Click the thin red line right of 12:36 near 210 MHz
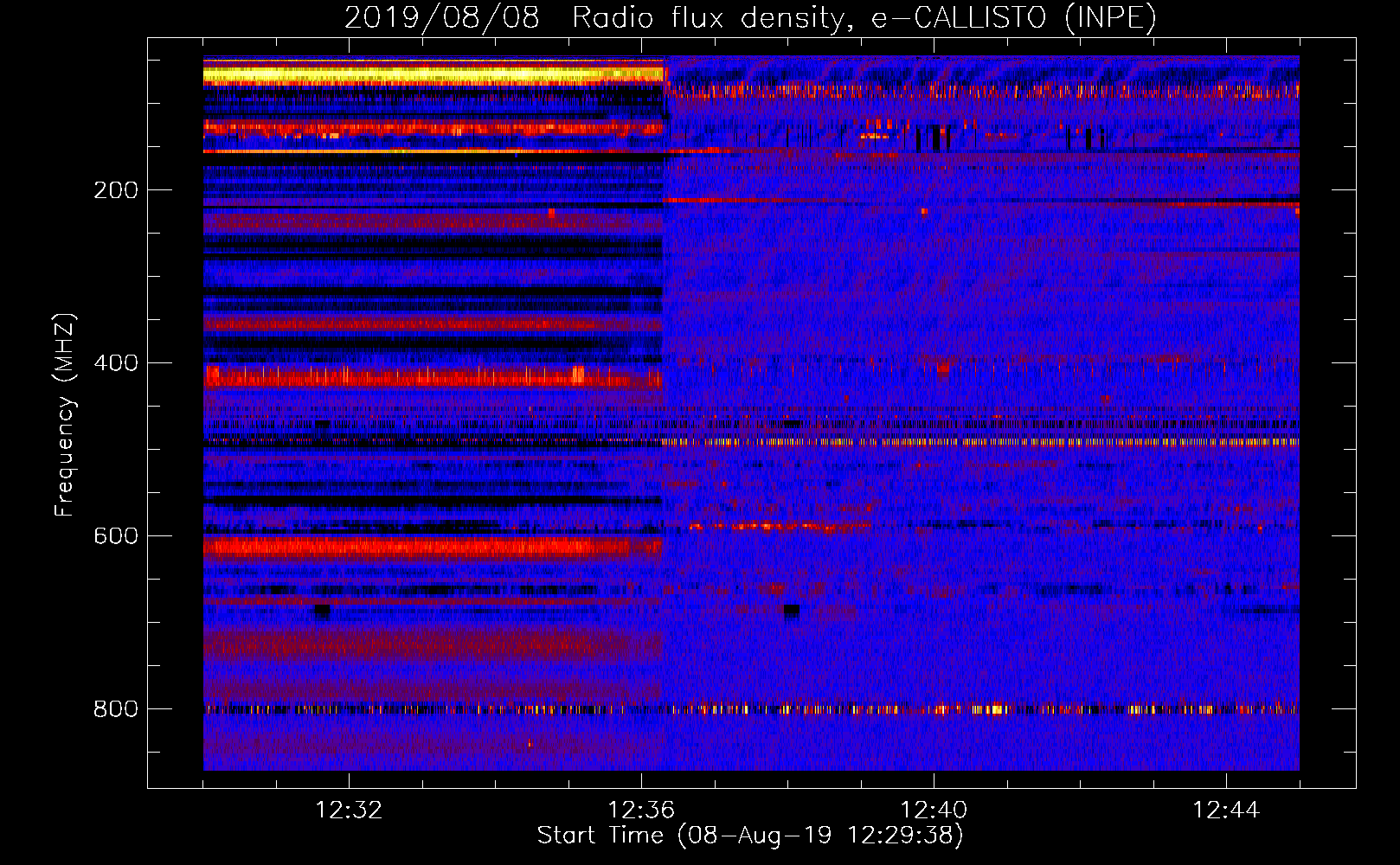 click(980, 201)
